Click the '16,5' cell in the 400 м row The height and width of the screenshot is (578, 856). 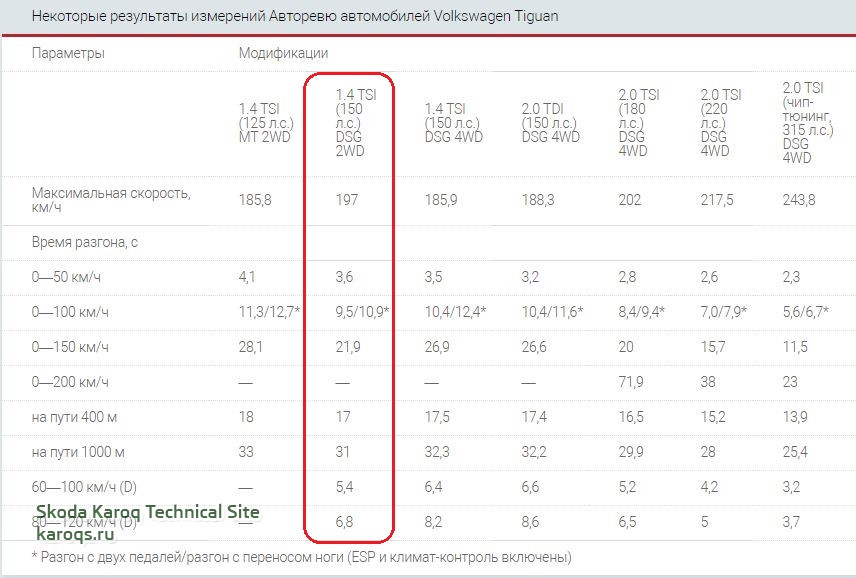[631, 417]
